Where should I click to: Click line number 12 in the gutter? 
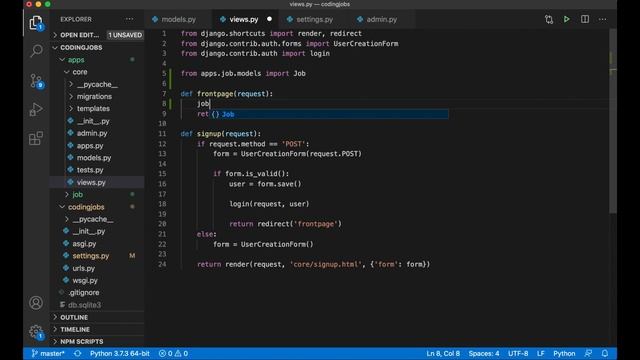pos(162,144)
